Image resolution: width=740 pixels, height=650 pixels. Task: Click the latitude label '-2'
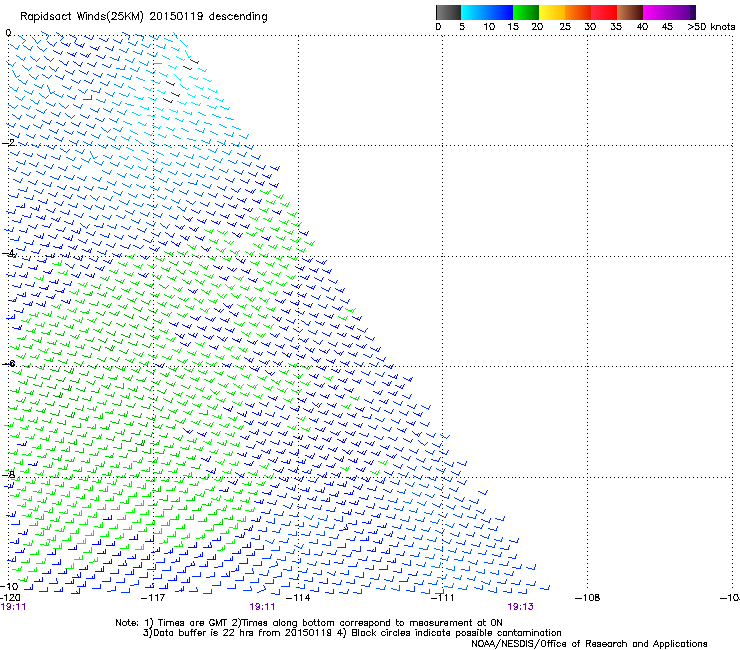(8, 143)
